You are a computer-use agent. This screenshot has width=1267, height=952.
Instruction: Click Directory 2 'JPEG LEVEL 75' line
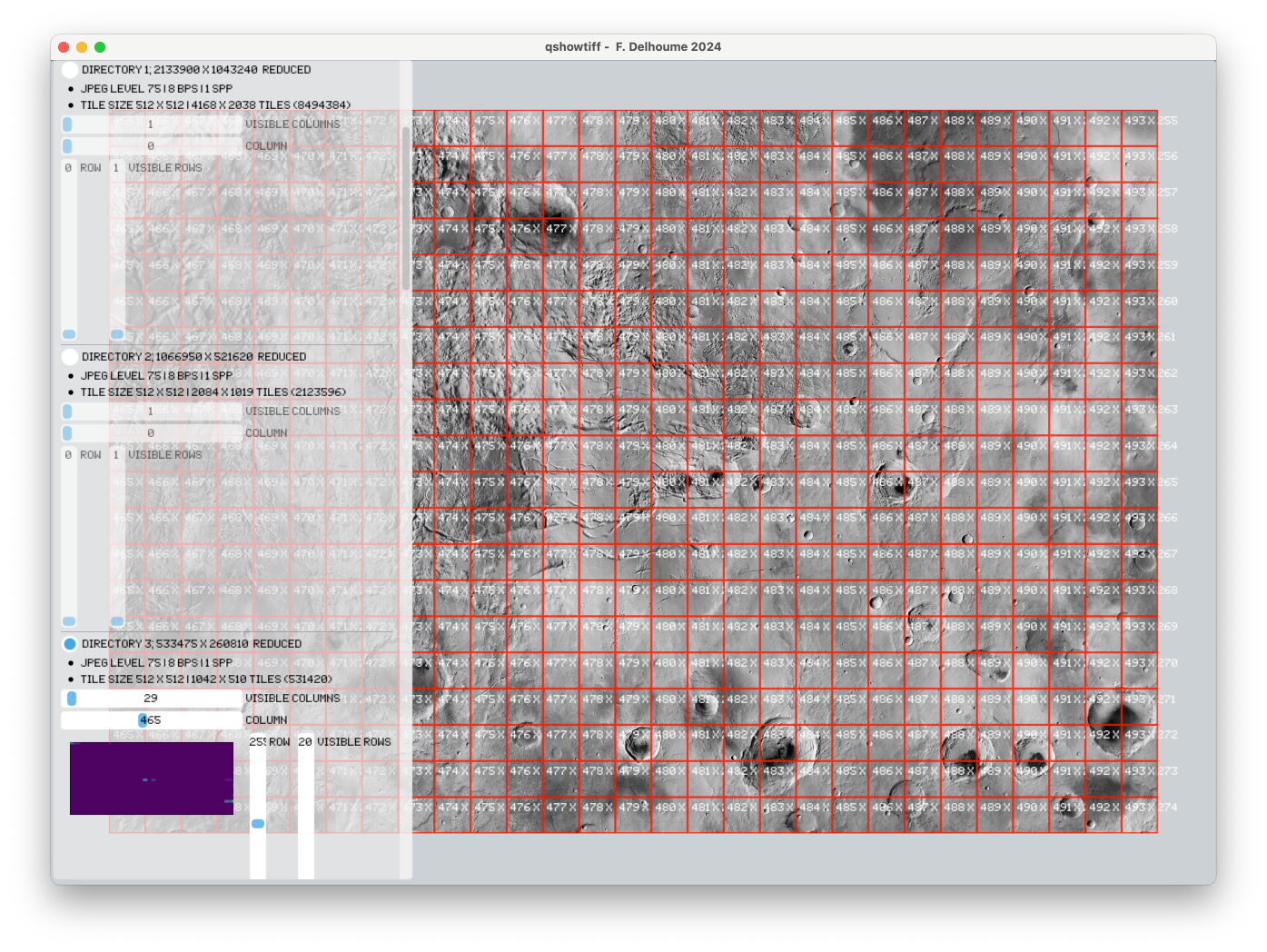click(x=156, y=376)
